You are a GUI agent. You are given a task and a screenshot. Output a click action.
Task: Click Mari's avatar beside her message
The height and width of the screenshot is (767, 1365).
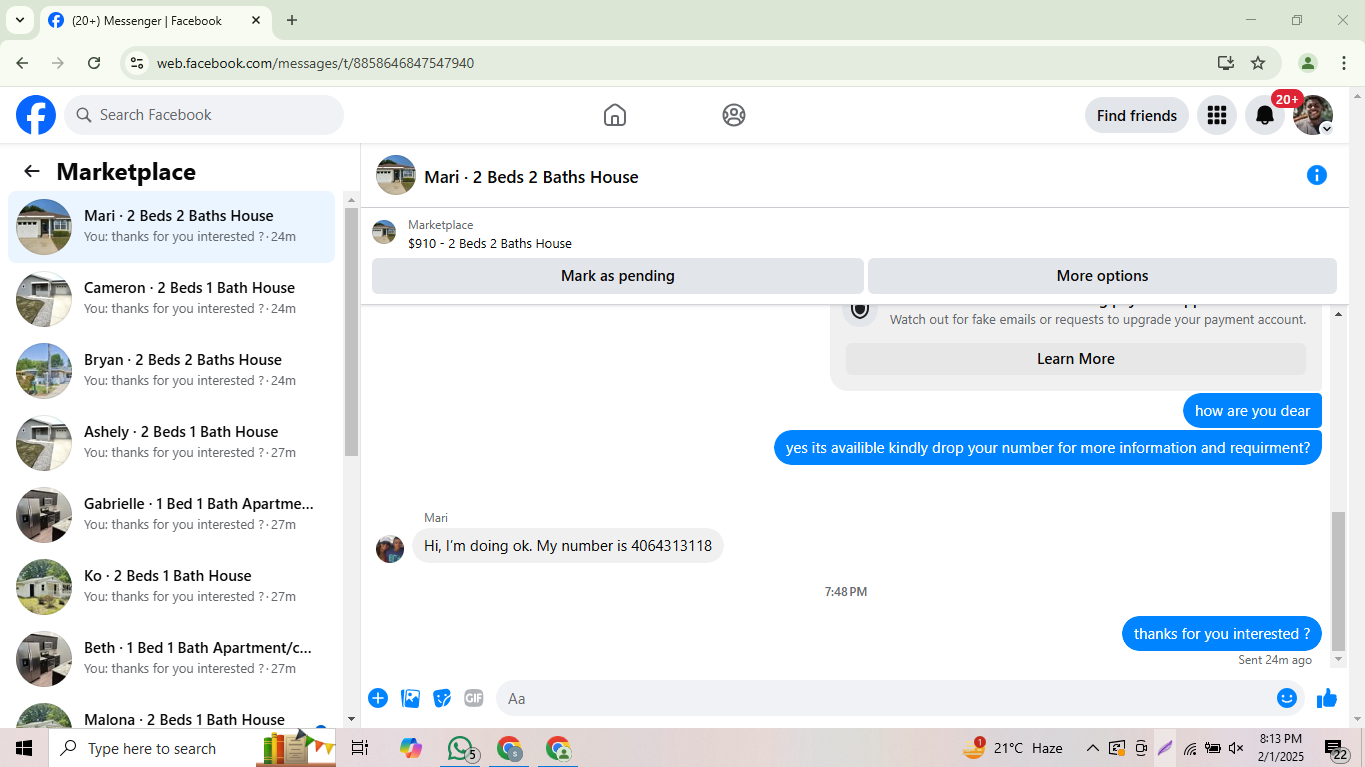point(390,548)
